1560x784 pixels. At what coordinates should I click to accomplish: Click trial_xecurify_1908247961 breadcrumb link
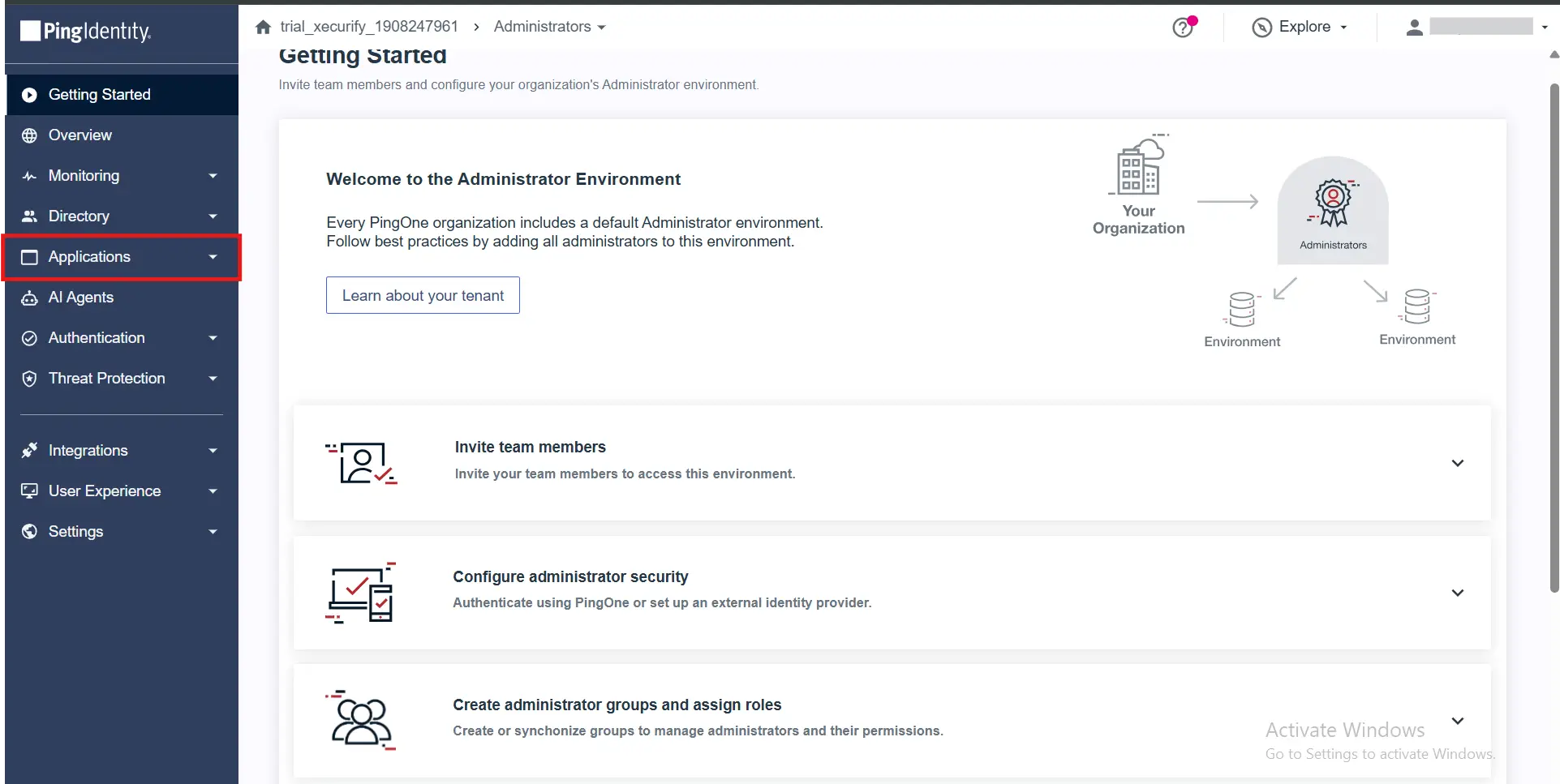pos(369,27)
